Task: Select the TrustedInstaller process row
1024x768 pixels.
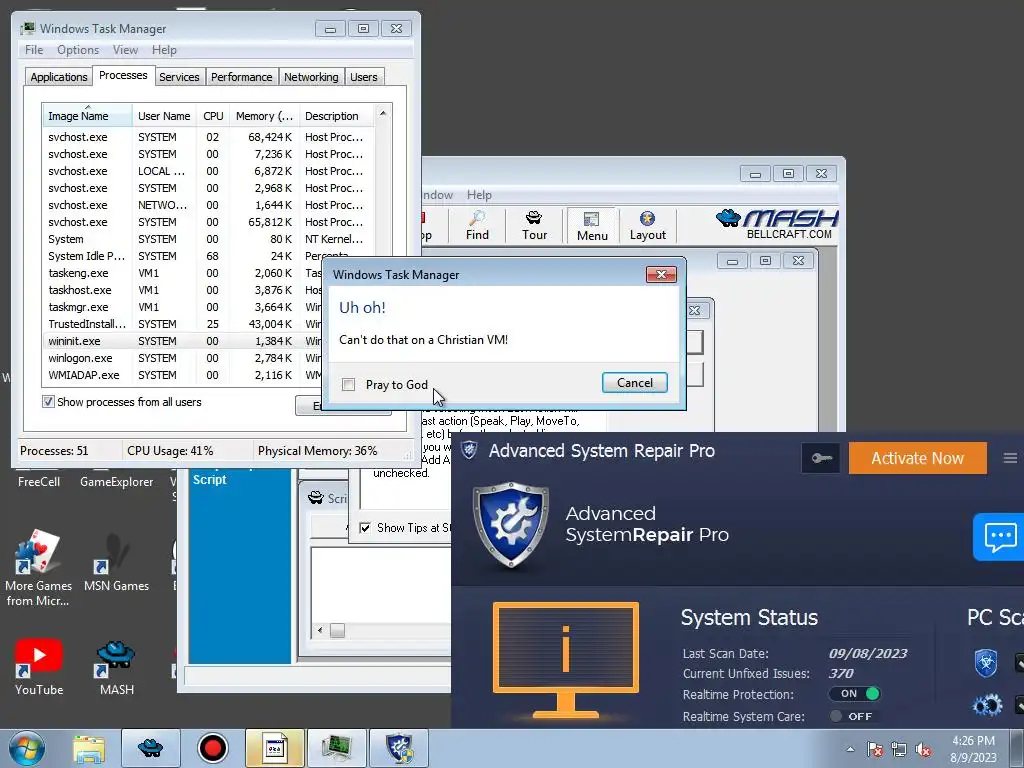Action: click(182, 324)
